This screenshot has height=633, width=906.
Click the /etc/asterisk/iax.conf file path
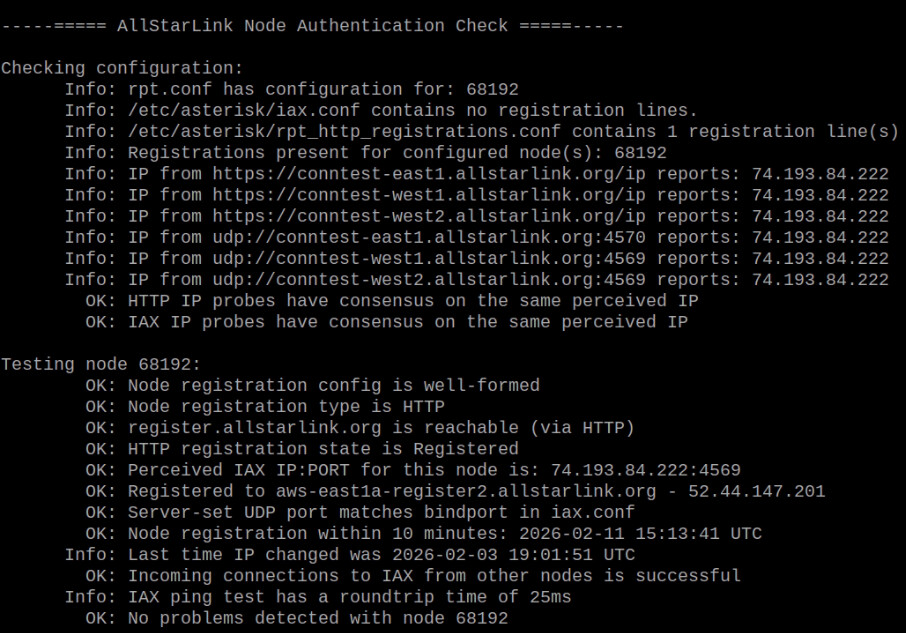coord(238,110)
